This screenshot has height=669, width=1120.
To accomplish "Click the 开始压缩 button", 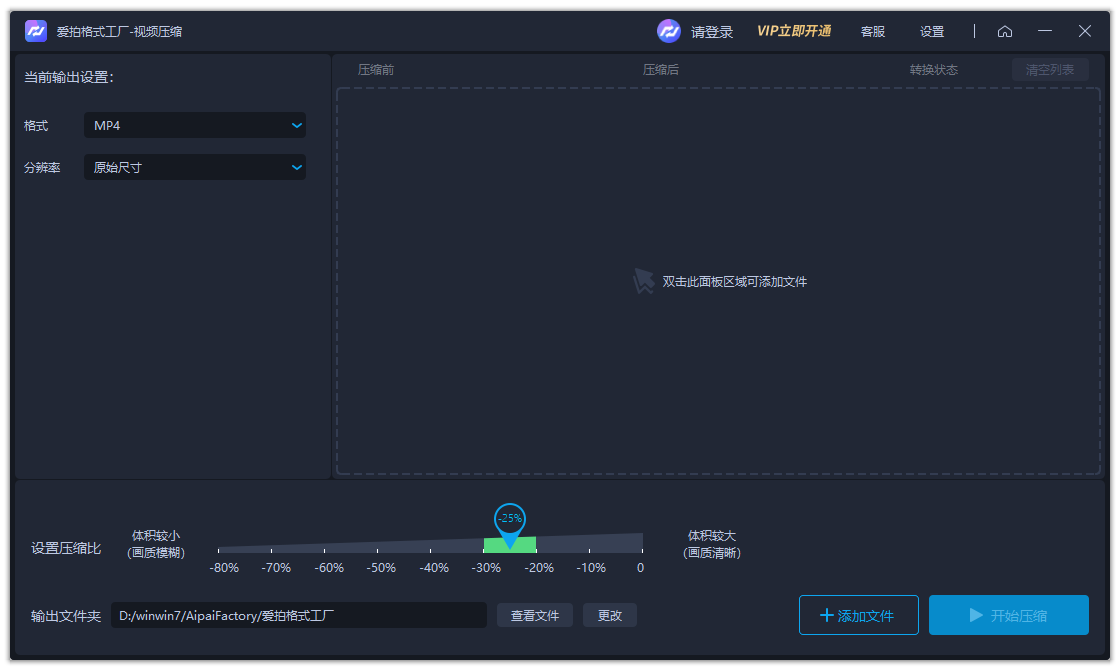I will click(x=1009, y=615).
